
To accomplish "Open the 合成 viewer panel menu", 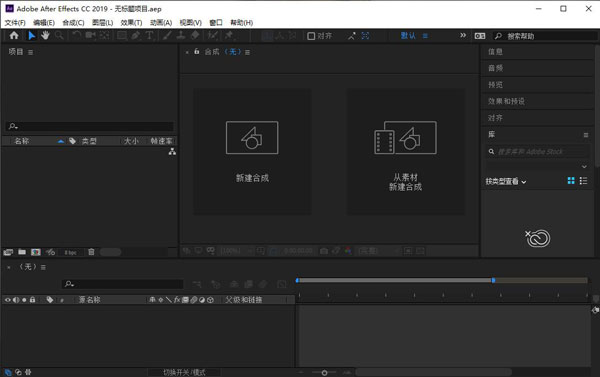I will [248, 52].
